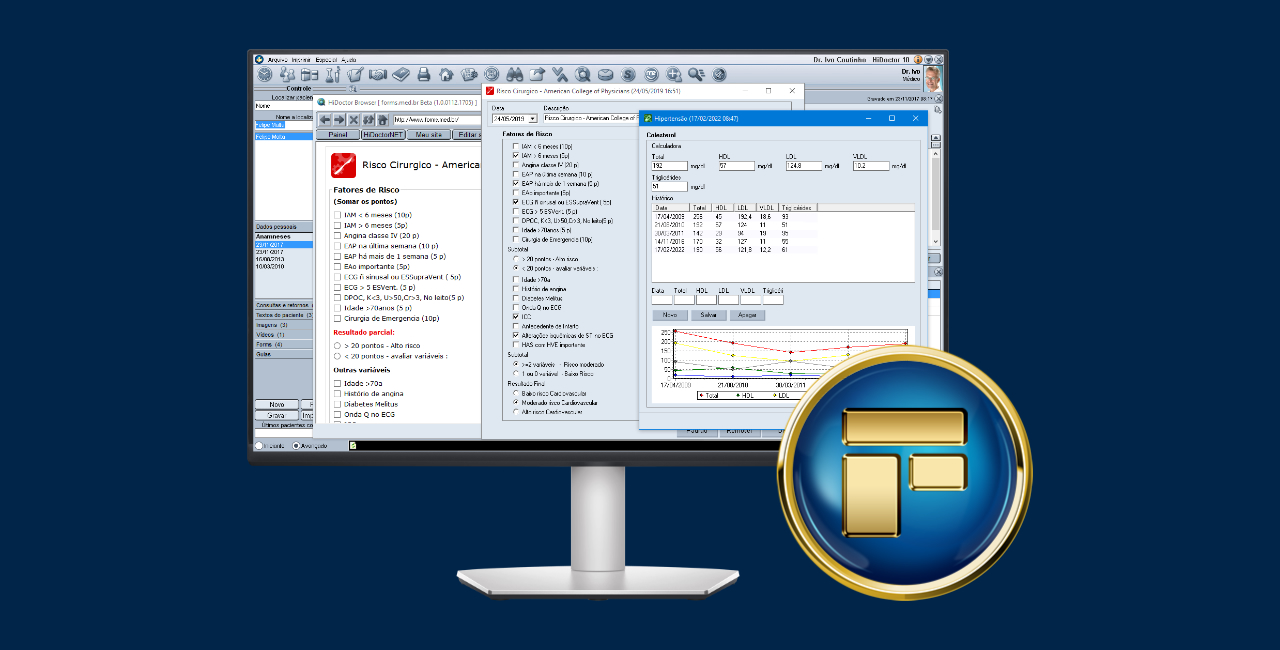Open the binoculars search icon in toolbar
The width and height of the screenshot is (1280, 650).
click(515, 74)
